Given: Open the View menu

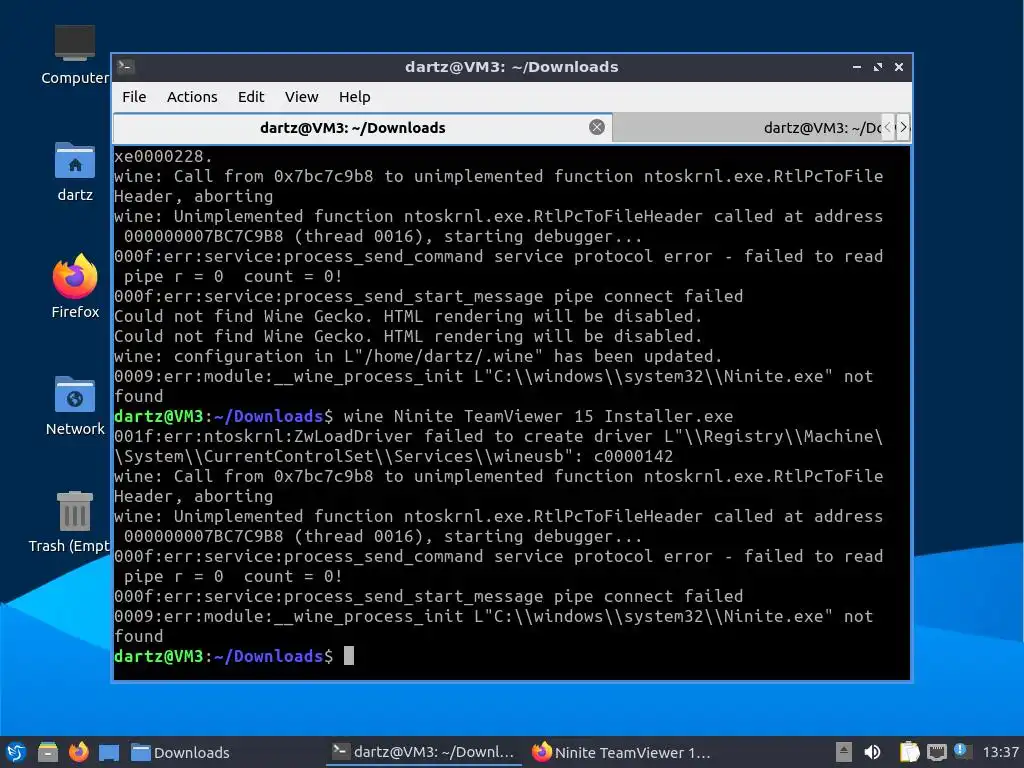Looking at the screenshot, I should 301,97.
